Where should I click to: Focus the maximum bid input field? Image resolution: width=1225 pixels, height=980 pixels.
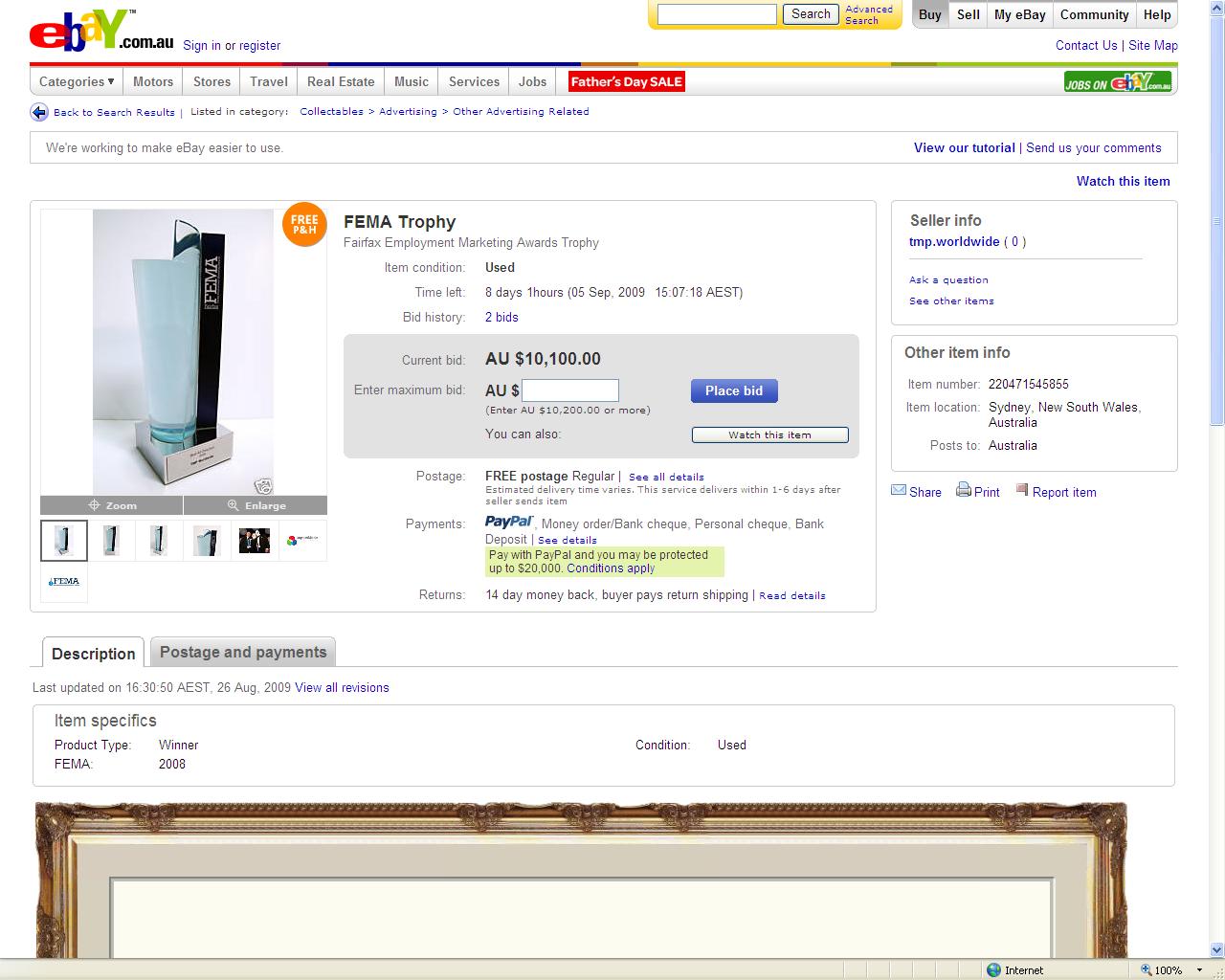pyautogui.click(x=570, y=390)
